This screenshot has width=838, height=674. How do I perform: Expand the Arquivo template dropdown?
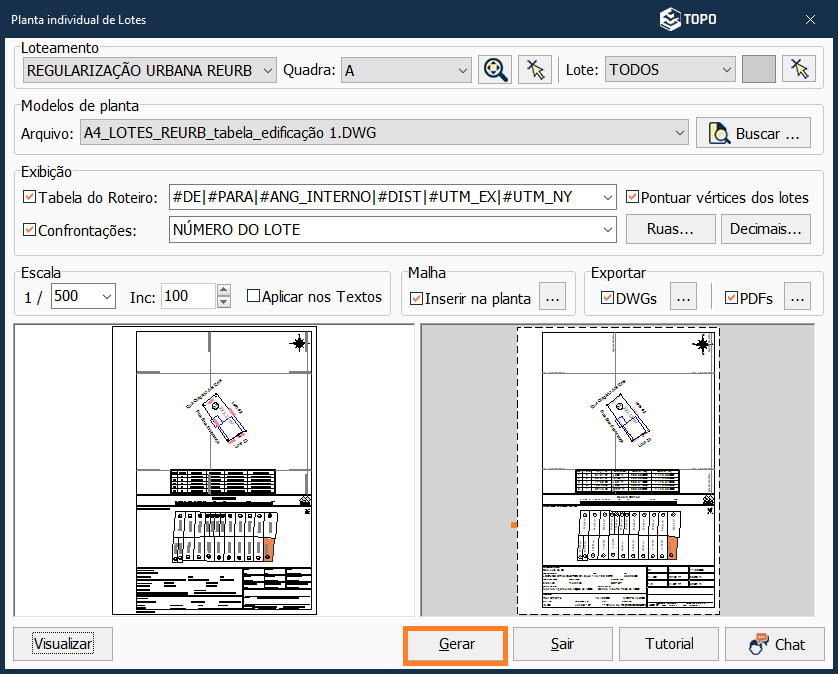pyautogui.click(x=680, y=132)
